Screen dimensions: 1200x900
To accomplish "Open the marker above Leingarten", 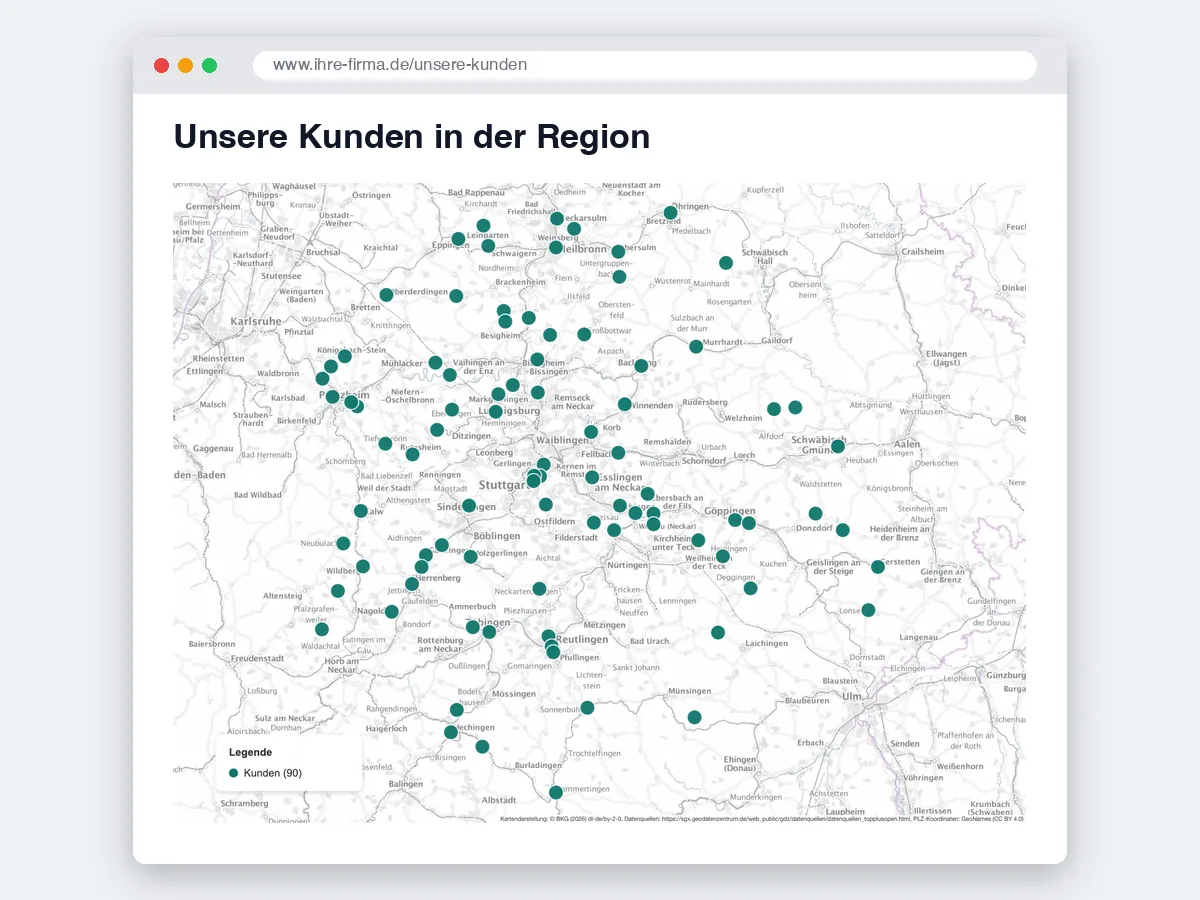I will (483, 225).
